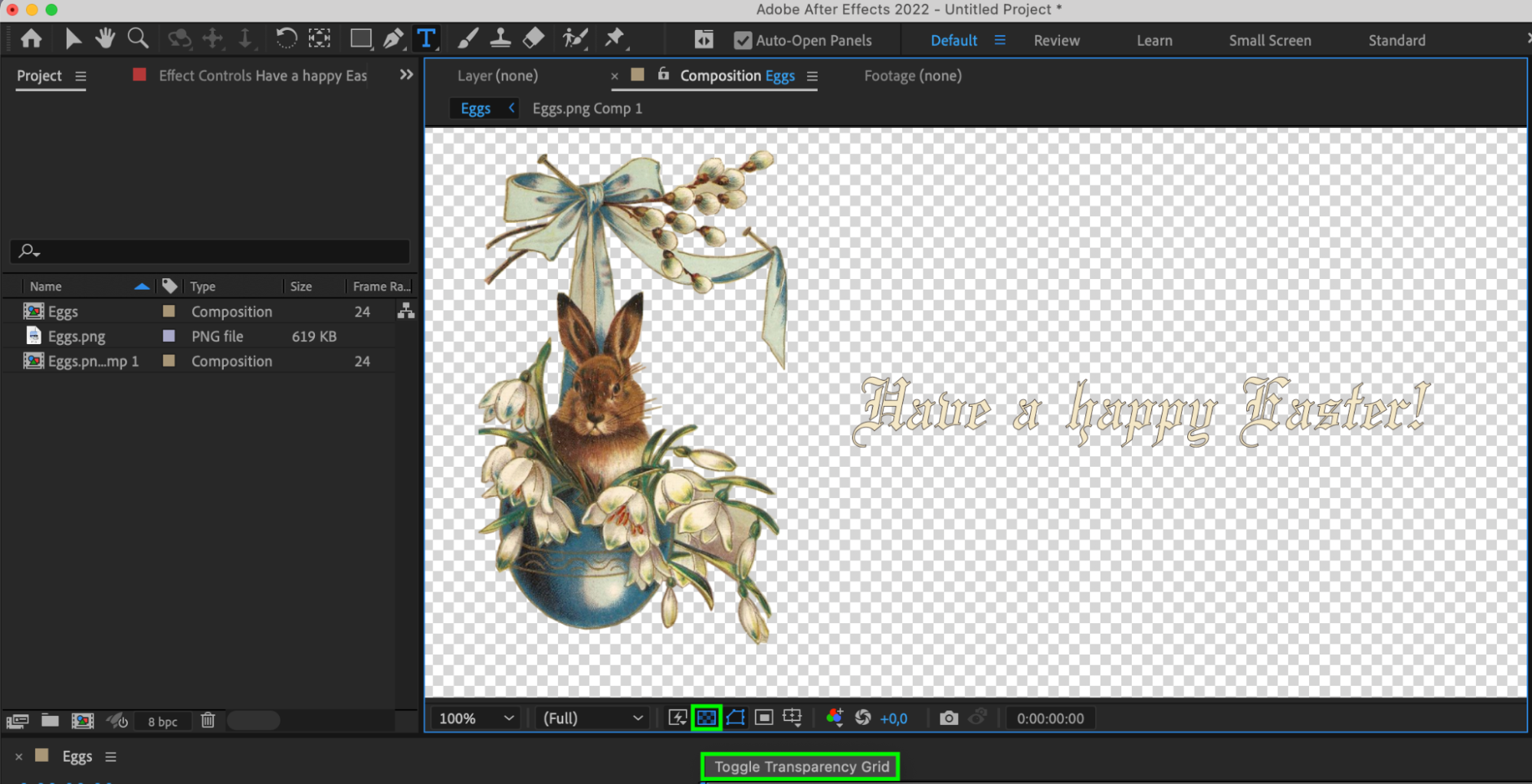Select the Selection arrow tool
The height and width of the screenshot is (784, 1532).
tap(73, 38)
